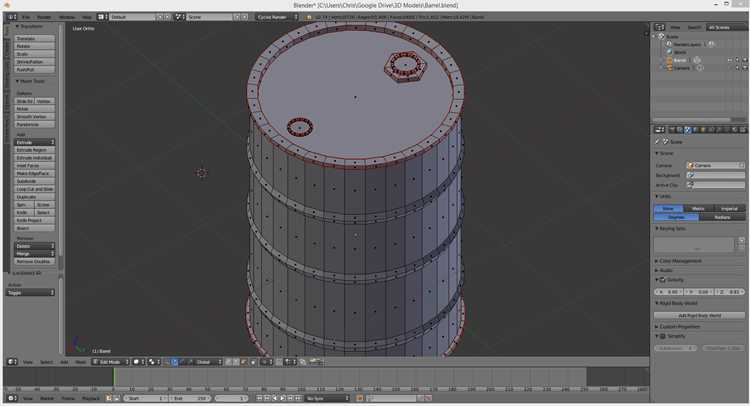750x406 pixels.
Task: Open the Global orientation dropdown
Action: tap(208, 362)
